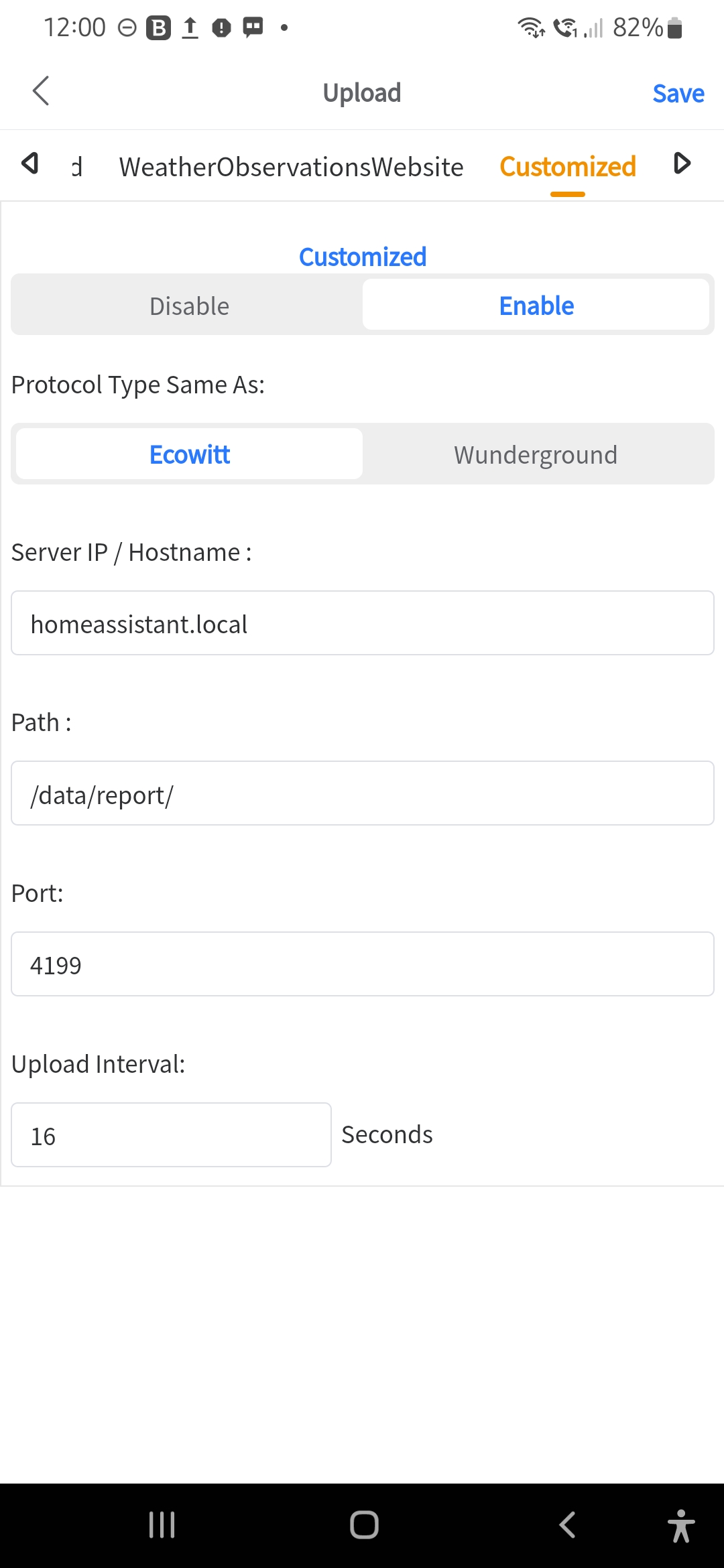724x1568 pixels.
Task: Choose Wunderground protocol type
Action: click(x=535, y=454)
